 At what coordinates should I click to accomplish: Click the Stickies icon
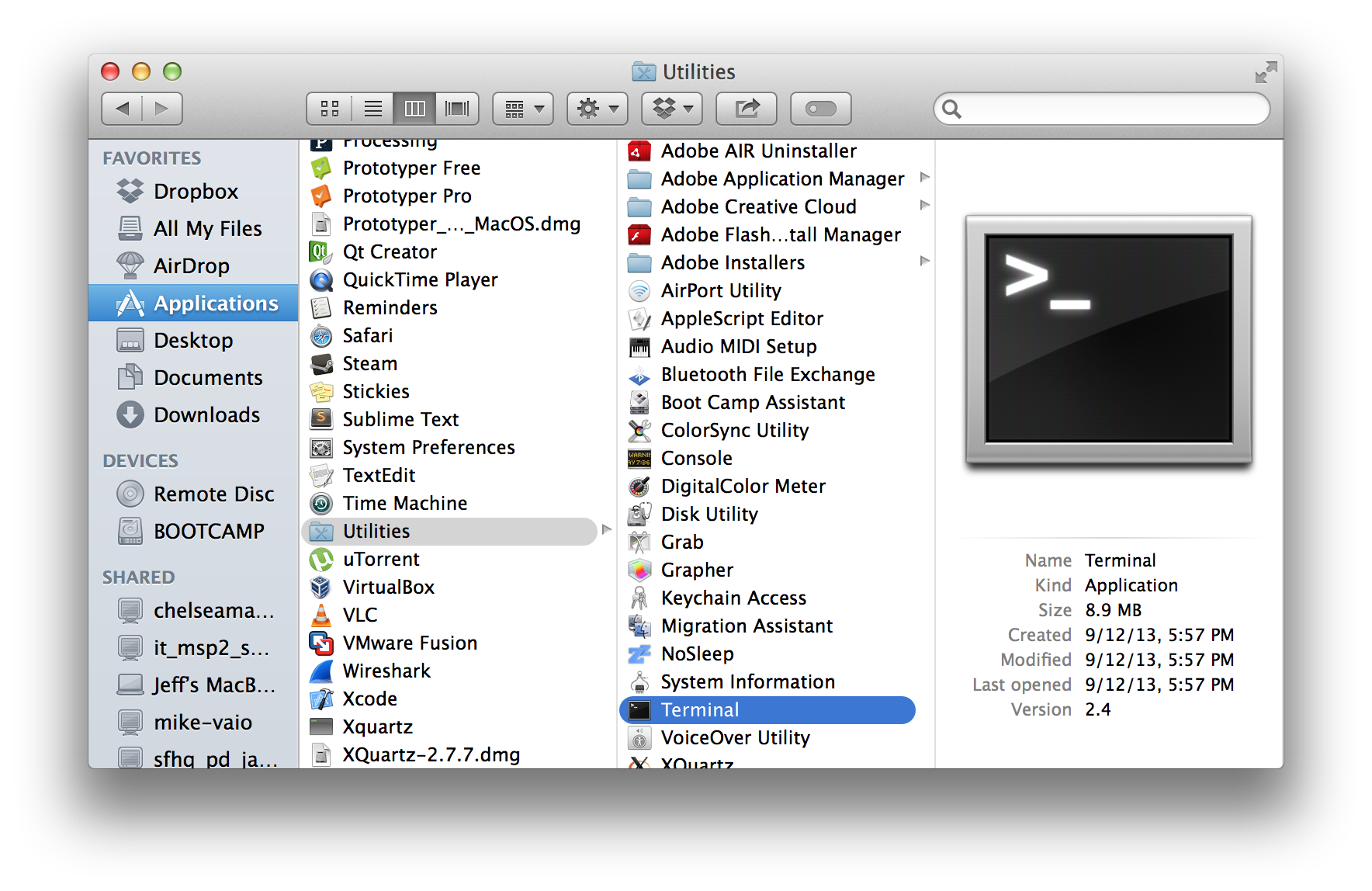(x=321, y=391)
